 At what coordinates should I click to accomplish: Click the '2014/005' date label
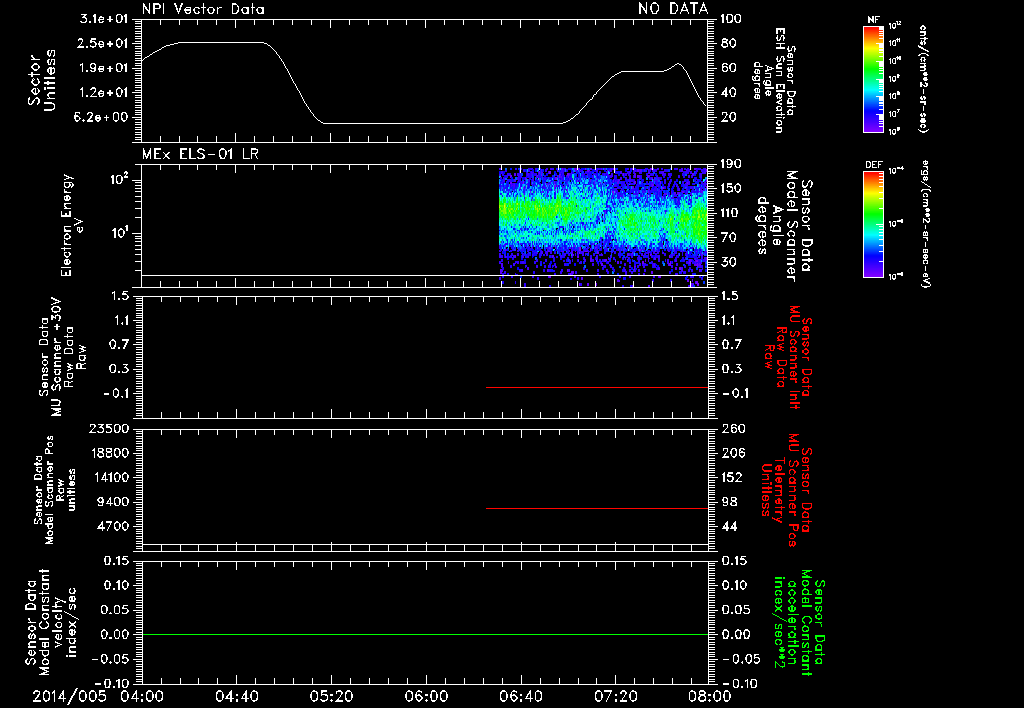[69, 696]
